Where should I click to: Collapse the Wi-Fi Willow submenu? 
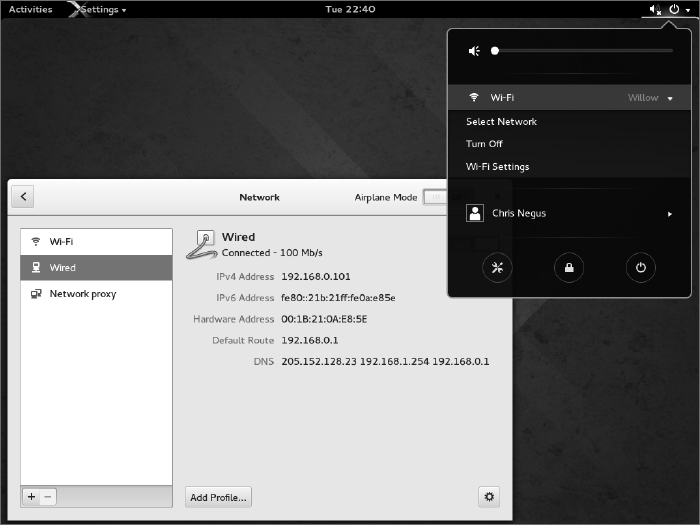click(x=670, y=98)
